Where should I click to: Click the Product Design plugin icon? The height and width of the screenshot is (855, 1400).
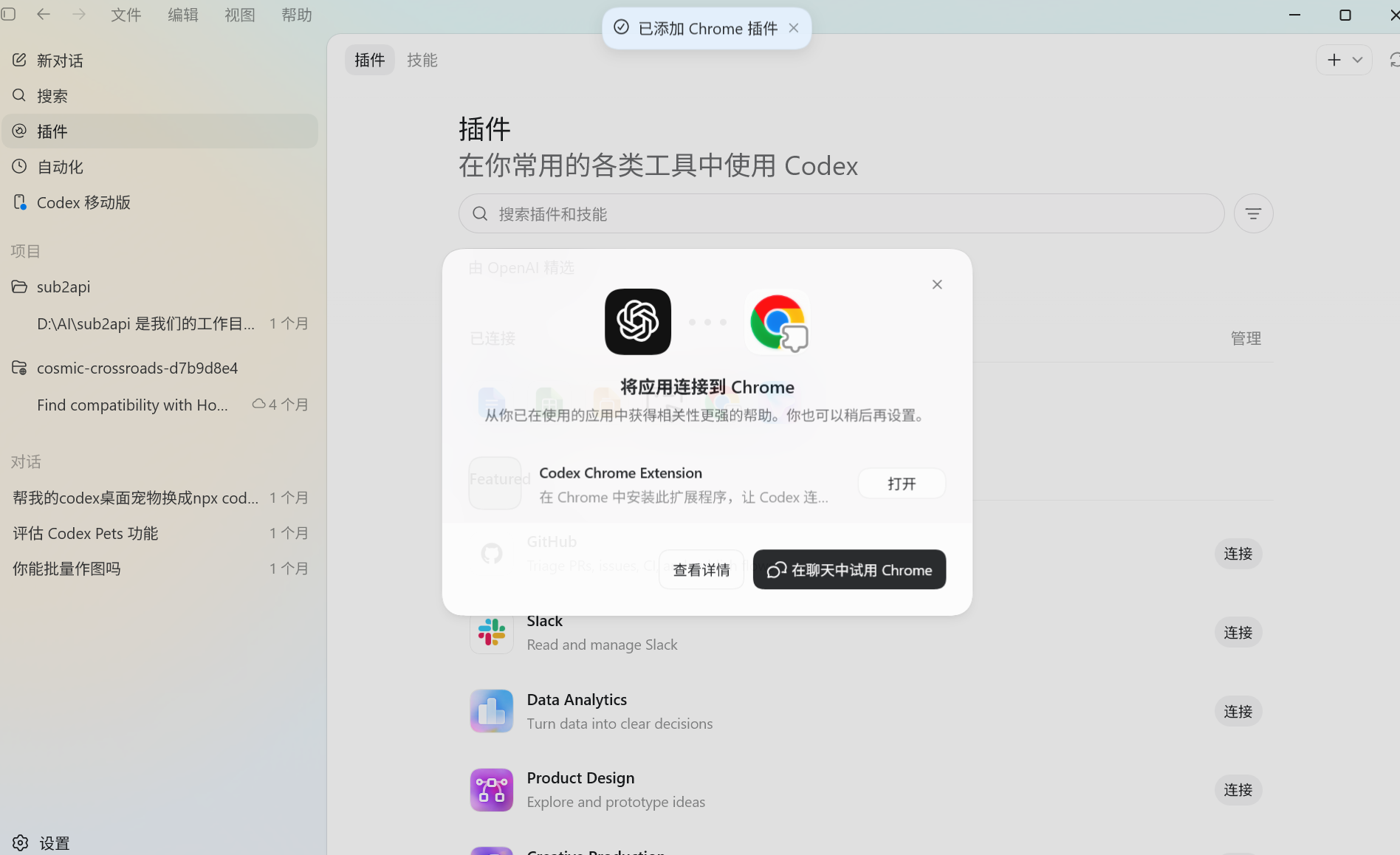pos(492,790)
